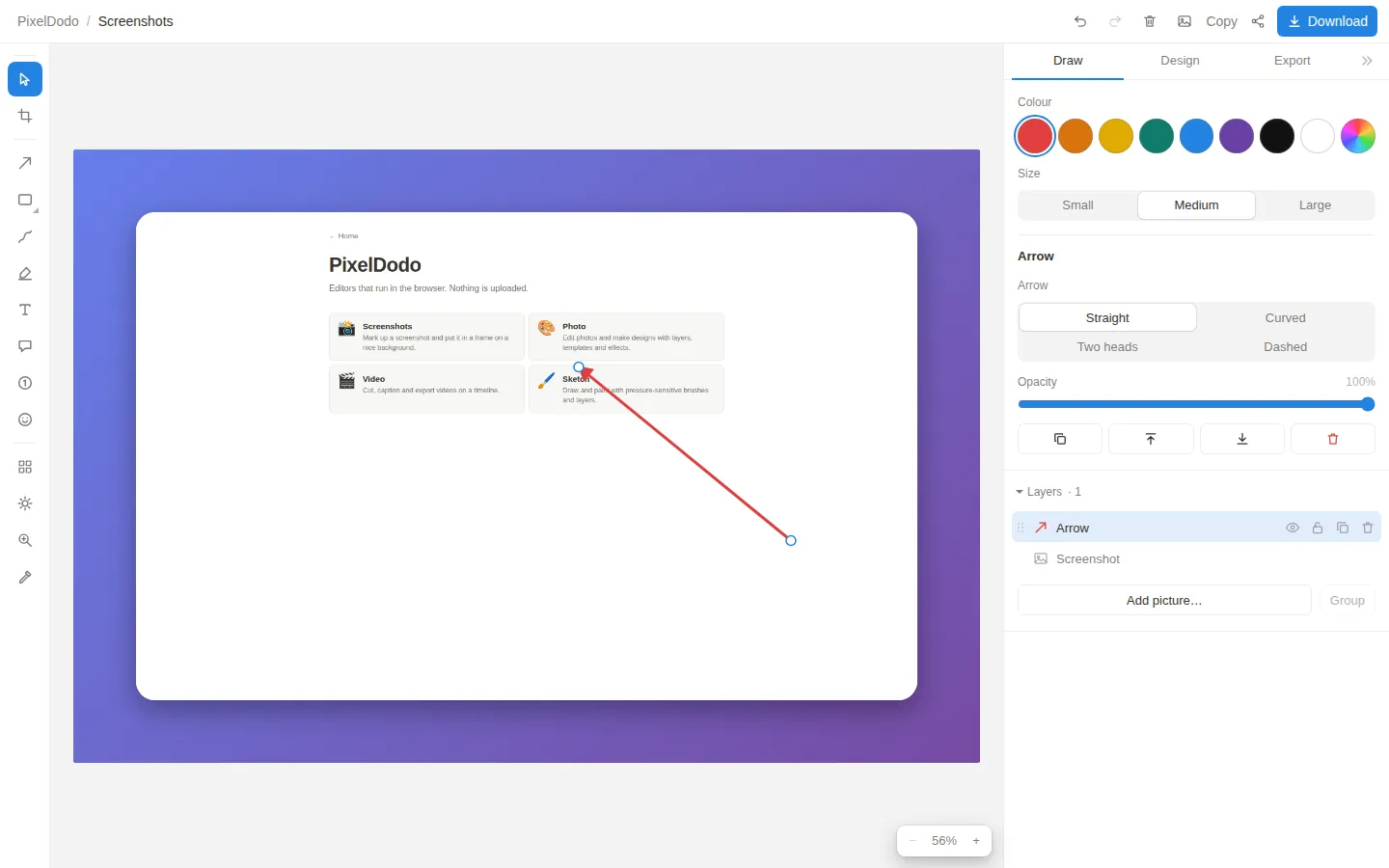
Task: Collapse the right side panel with the chevrons
Action: coord(1367,61)
